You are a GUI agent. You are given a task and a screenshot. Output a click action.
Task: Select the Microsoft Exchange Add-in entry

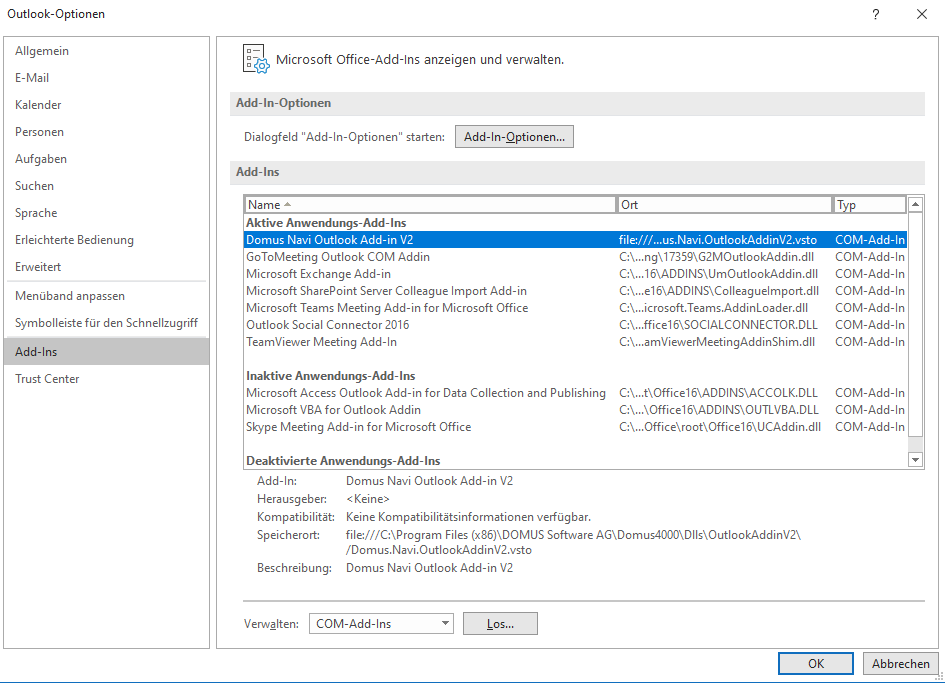576,274
